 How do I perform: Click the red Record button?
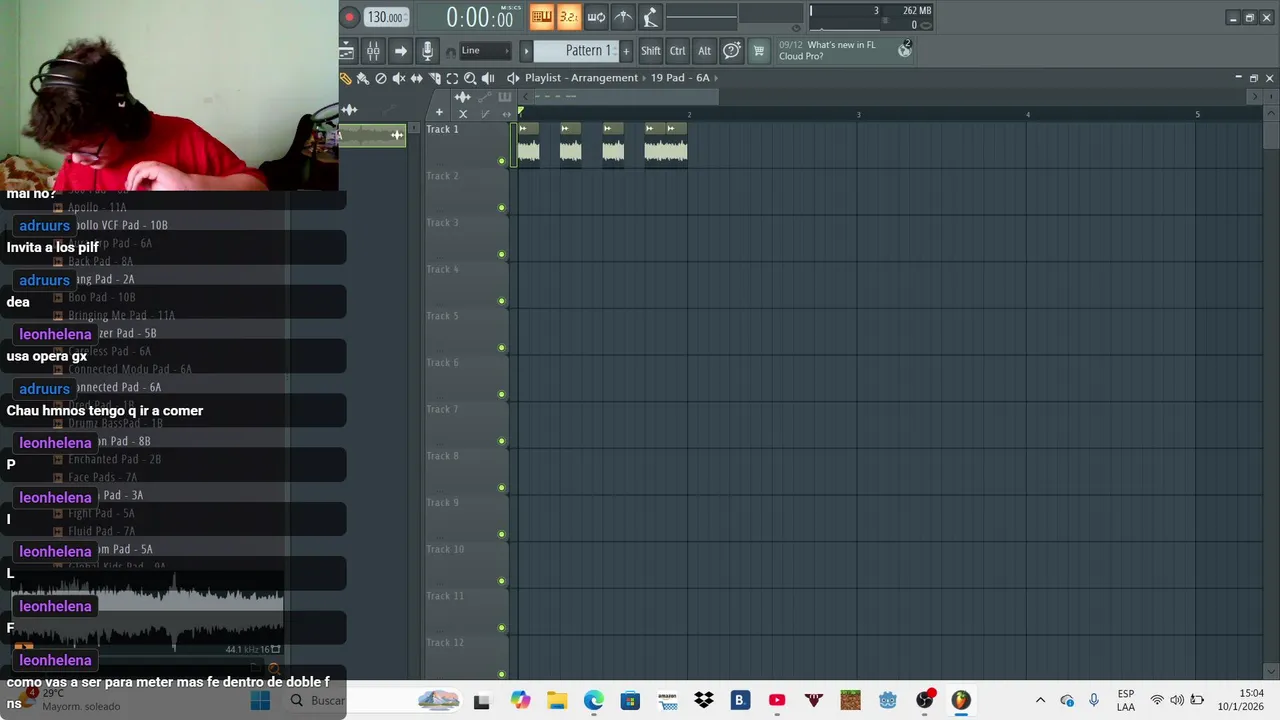(x=349, y=17)
